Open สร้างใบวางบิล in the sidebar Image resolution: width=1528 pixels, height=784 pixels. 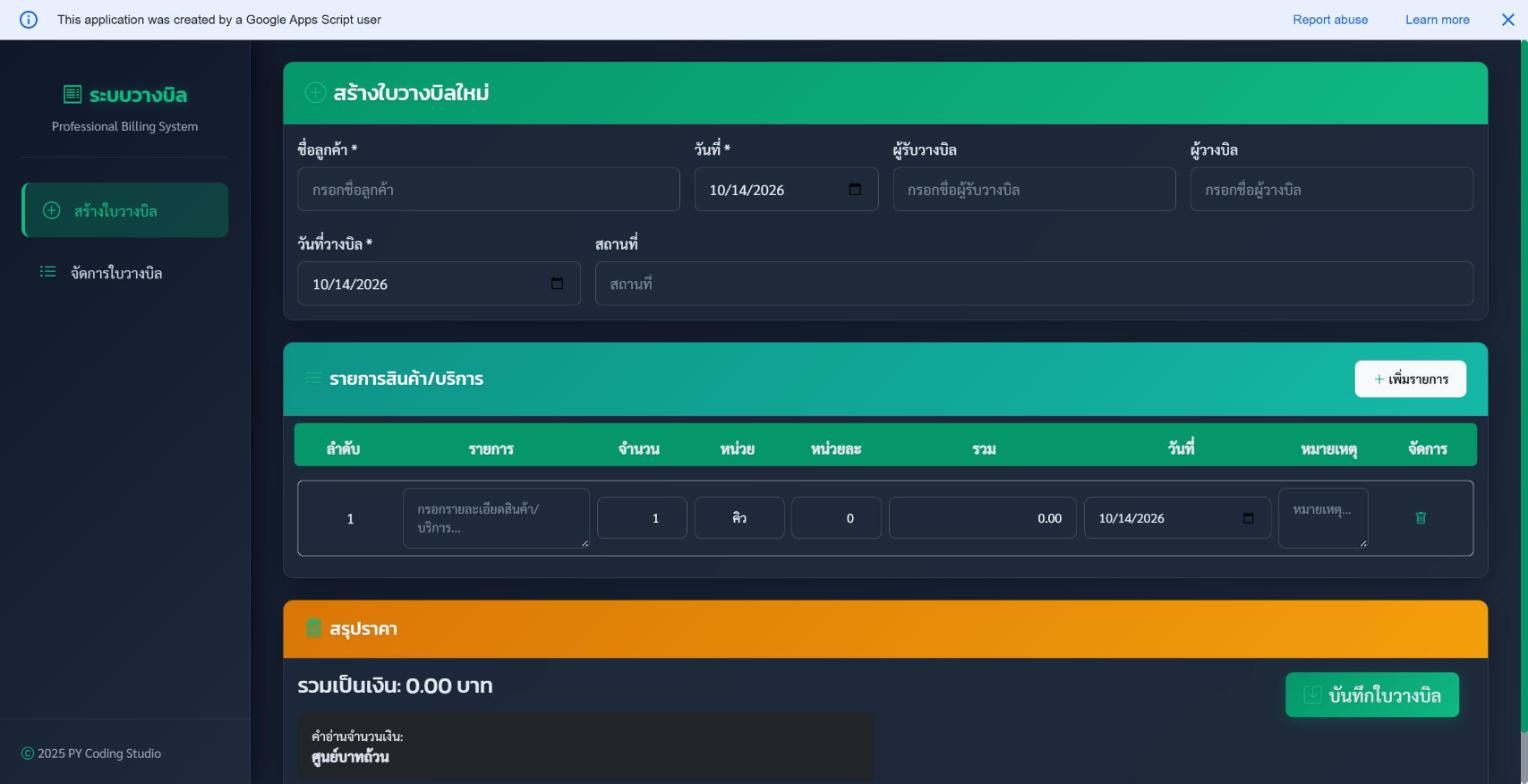125,210
